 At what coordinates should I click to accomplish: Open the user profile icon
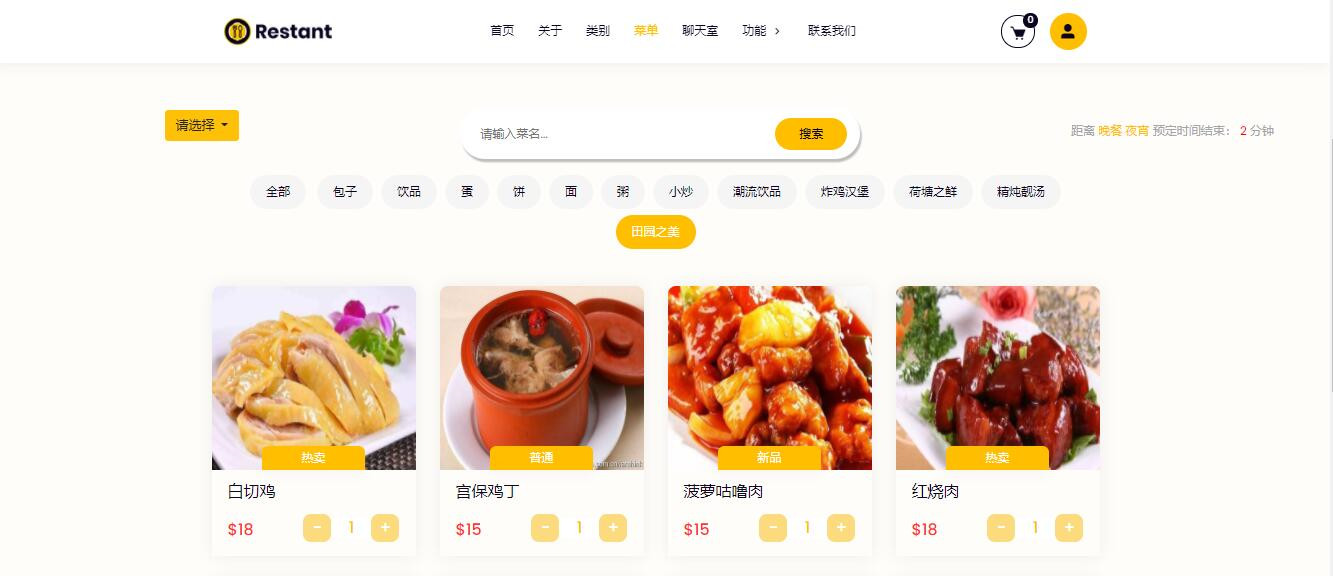(1068, 31)
